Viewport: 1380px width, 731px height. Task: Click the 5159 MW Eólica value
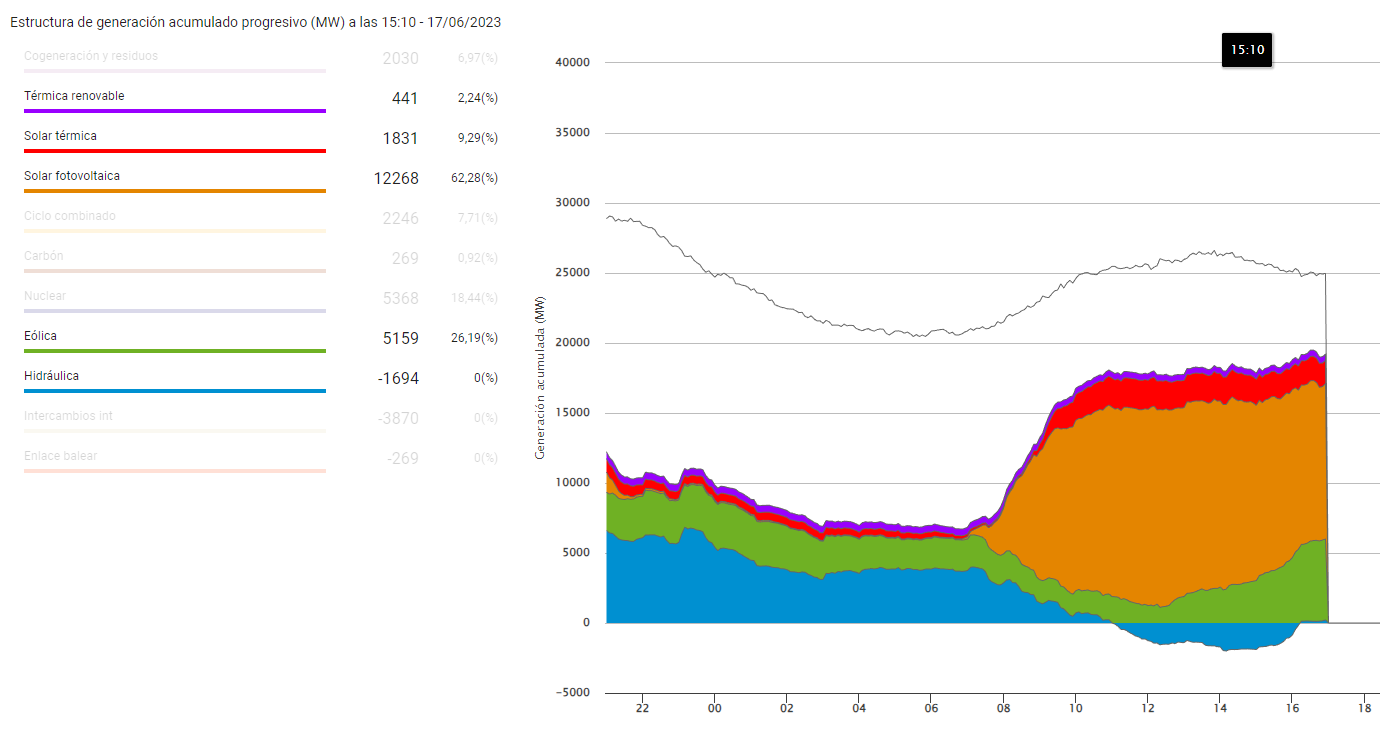coord(400,338)
